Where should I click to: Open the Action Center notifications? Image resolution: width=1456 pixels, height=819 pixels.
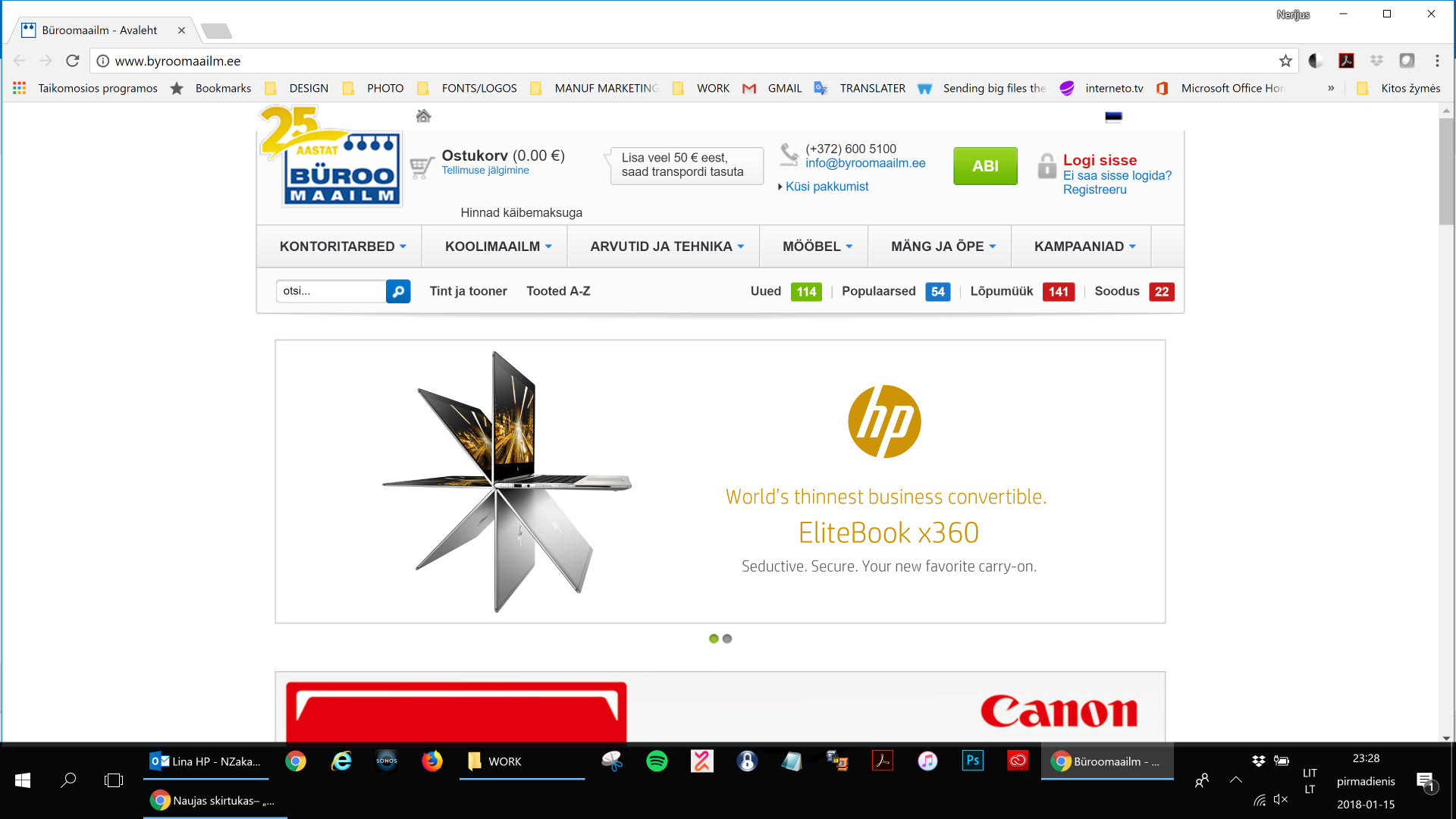tap(1426, 781)
